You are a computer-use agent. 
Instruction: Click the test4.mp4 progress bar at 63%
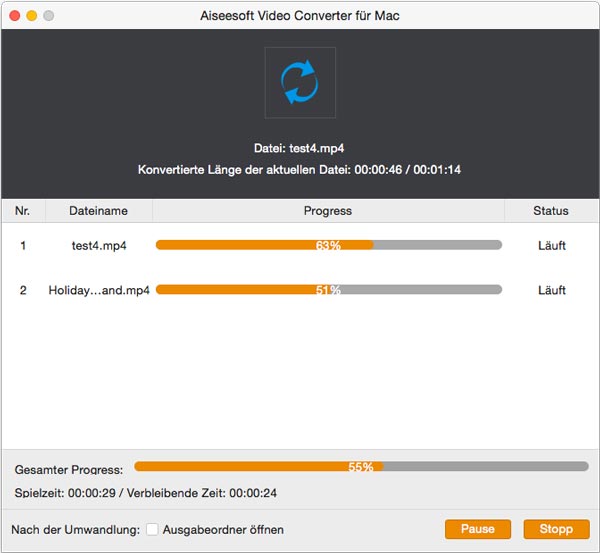(328, 245)
